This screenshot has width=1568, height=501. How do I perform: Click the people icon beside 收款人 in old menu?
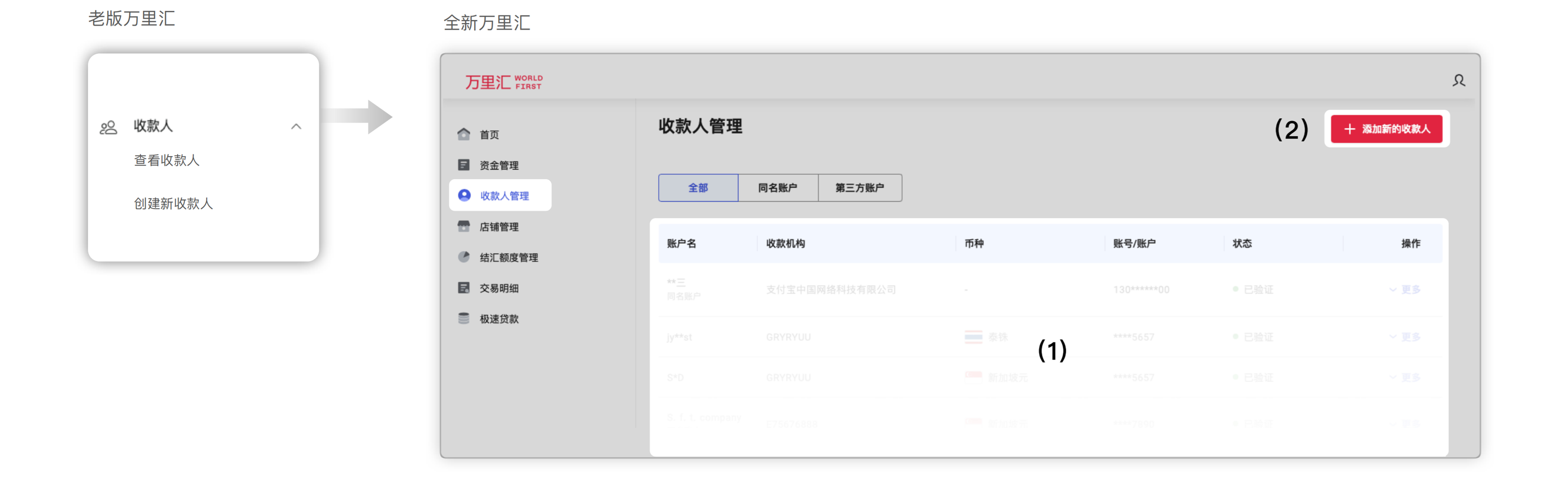108,127
